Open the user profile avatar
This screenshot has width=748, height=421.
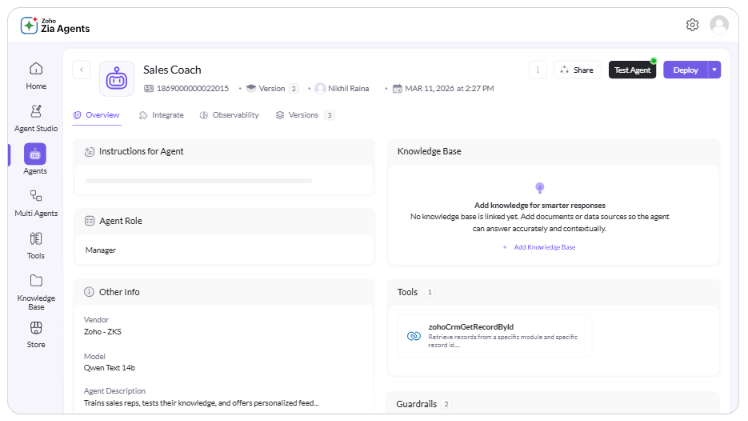click(719, 24)
